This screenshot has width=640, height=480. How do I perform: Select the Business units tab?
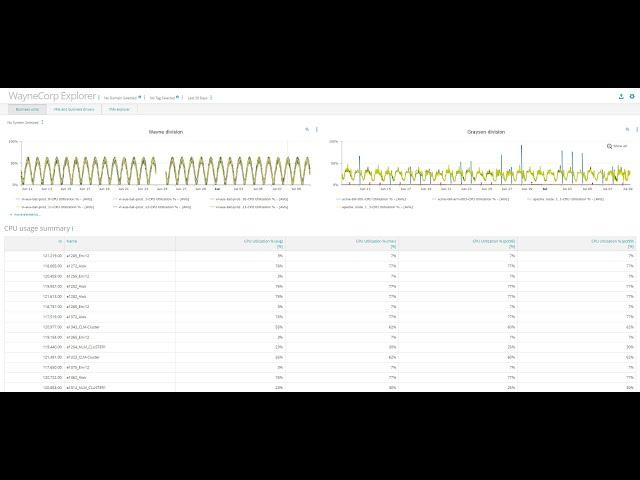click(27, 109)
